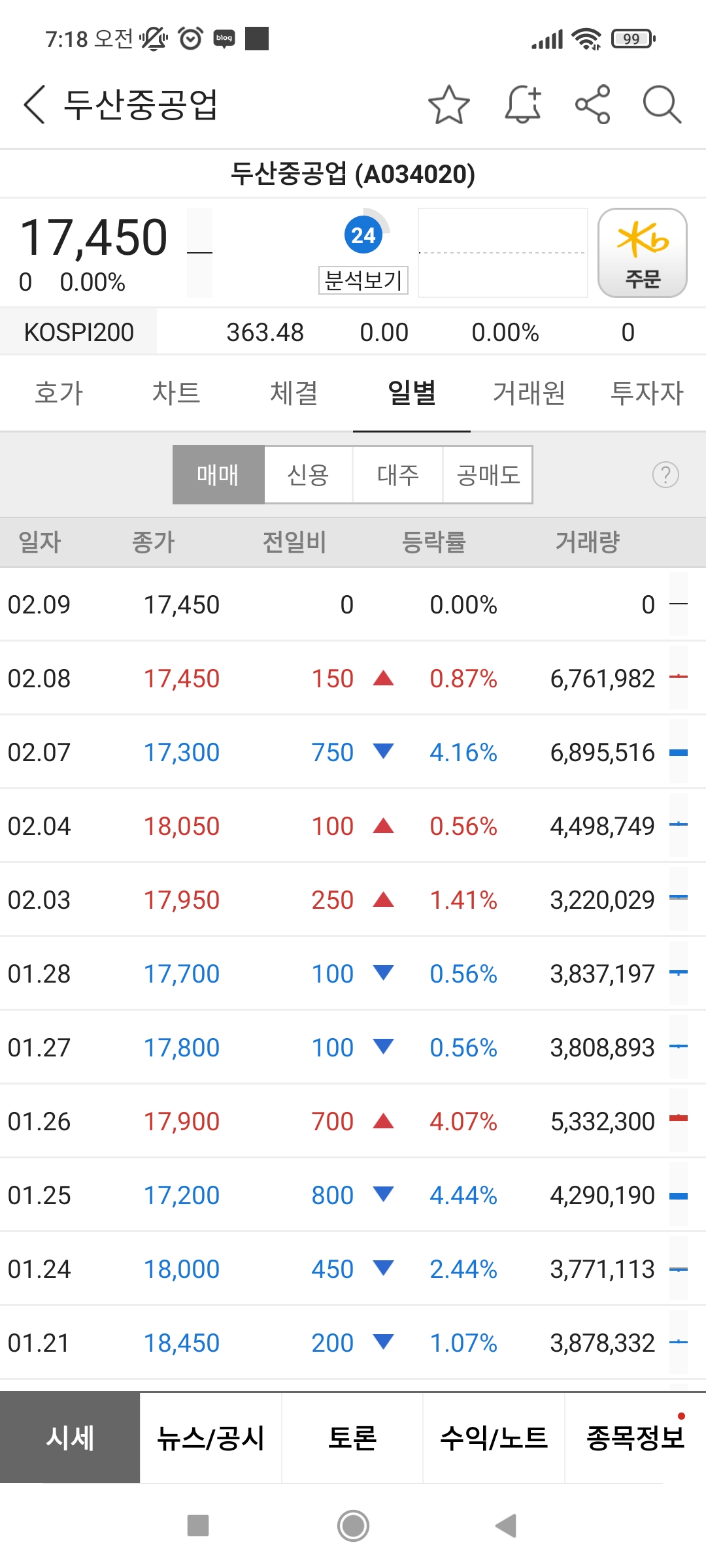Select the 공매도 segment option

(488, 475)
